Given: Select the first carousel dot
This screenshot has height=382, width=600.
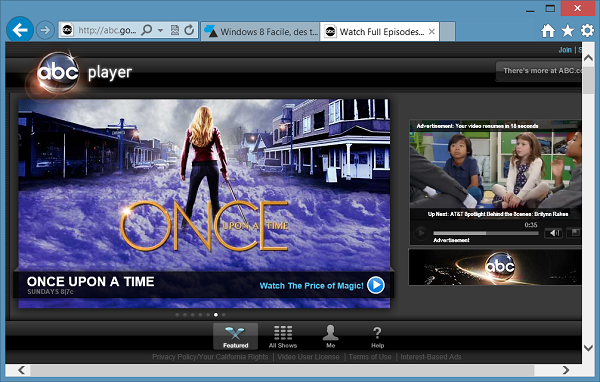Looking at the screenshot, I should point(177,315).
